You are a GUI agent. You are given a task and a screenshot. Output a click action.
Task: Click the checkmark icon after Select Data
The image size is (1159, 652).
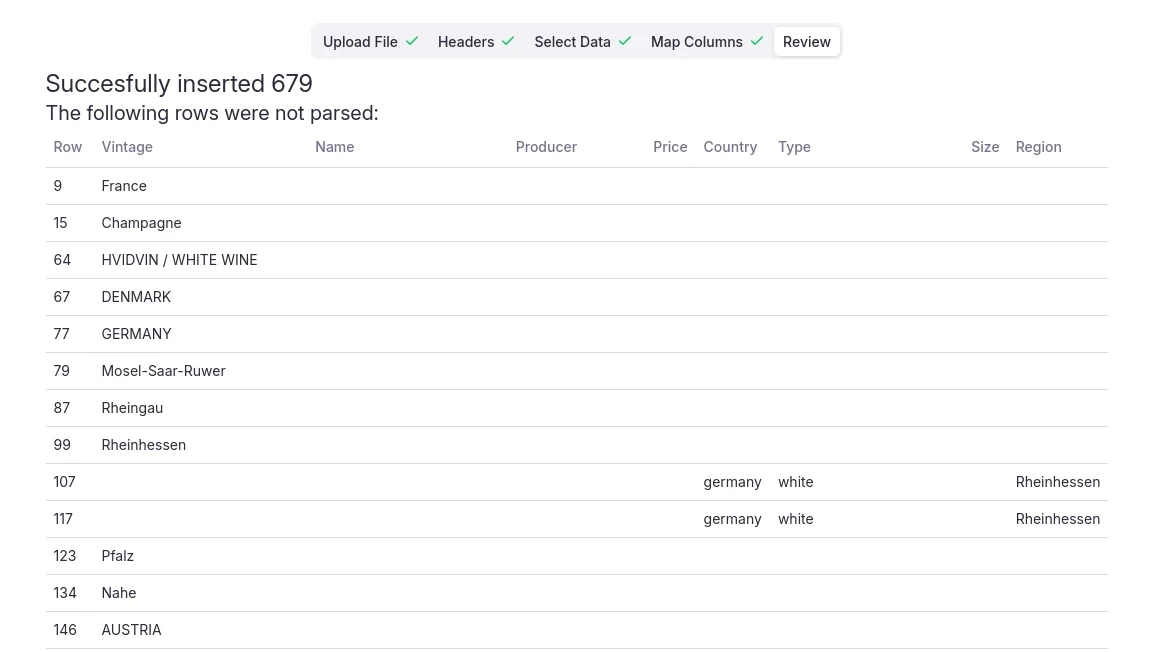[625, 41]
